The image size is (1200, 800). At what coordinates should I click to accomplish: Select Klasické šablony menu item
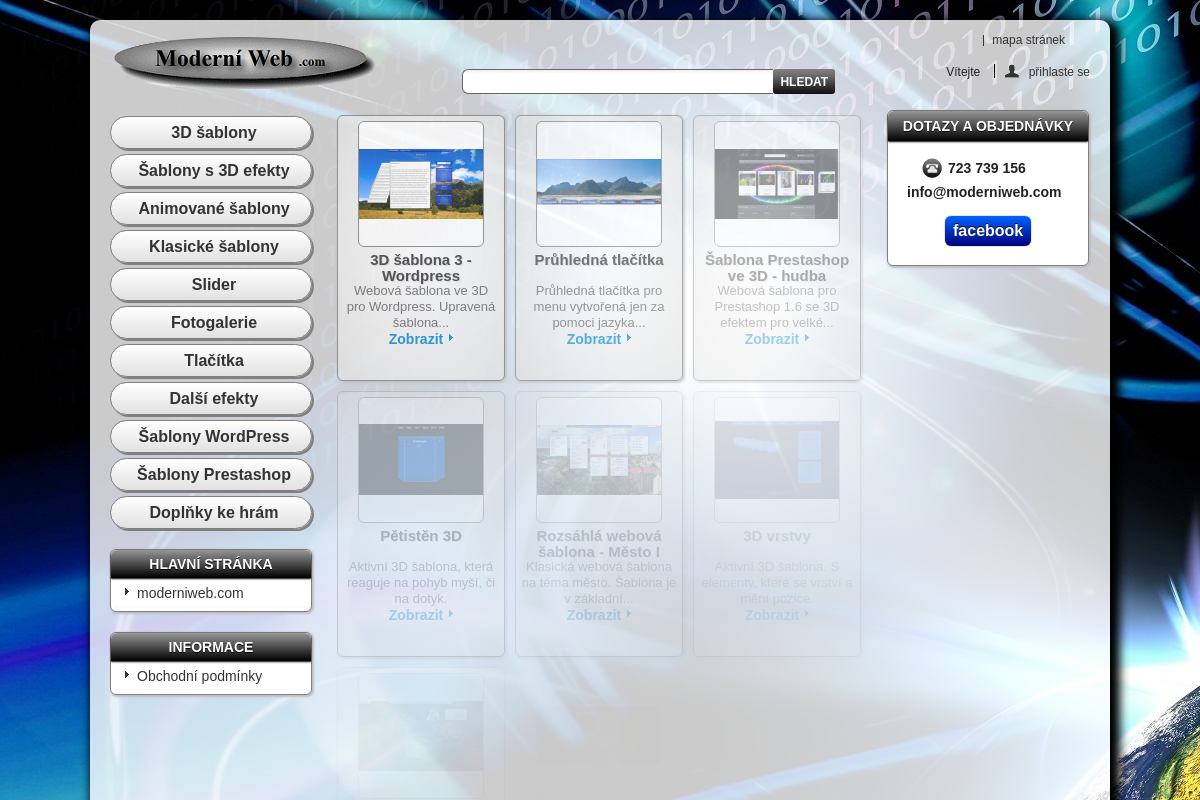(x=212, y=247)
